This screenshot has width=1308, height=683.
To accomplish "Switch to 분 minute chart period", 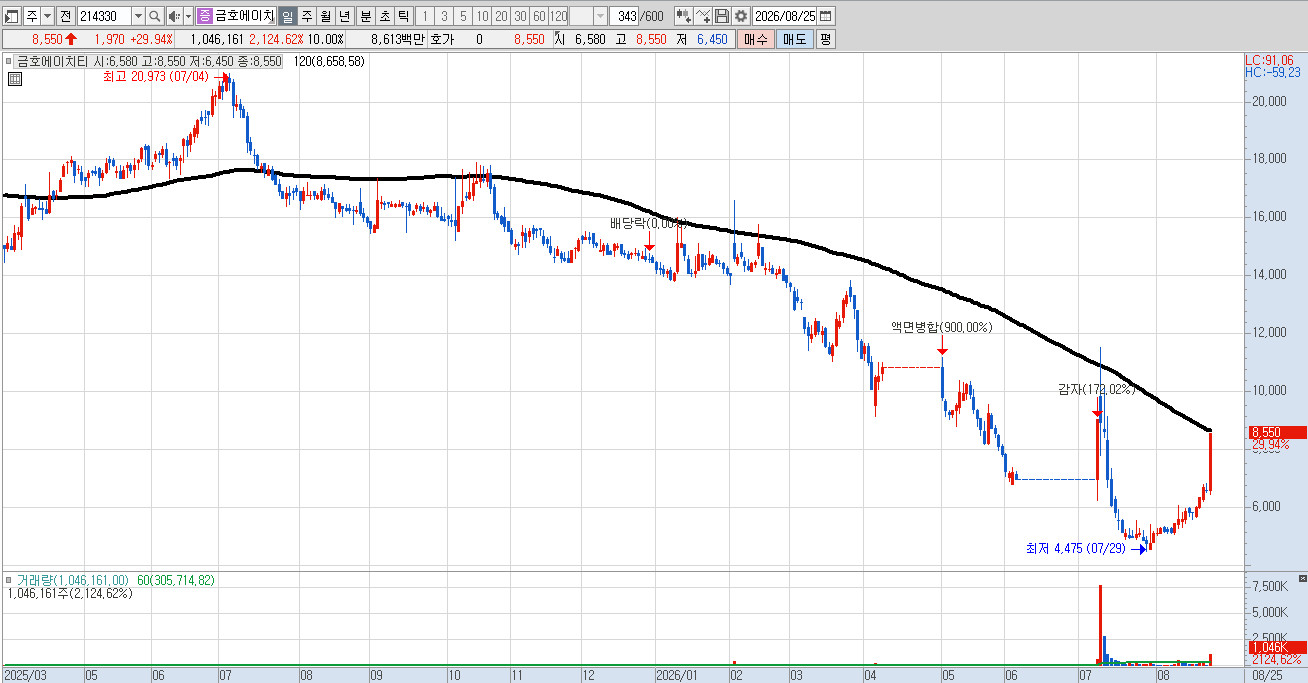I will coord(365,16).
